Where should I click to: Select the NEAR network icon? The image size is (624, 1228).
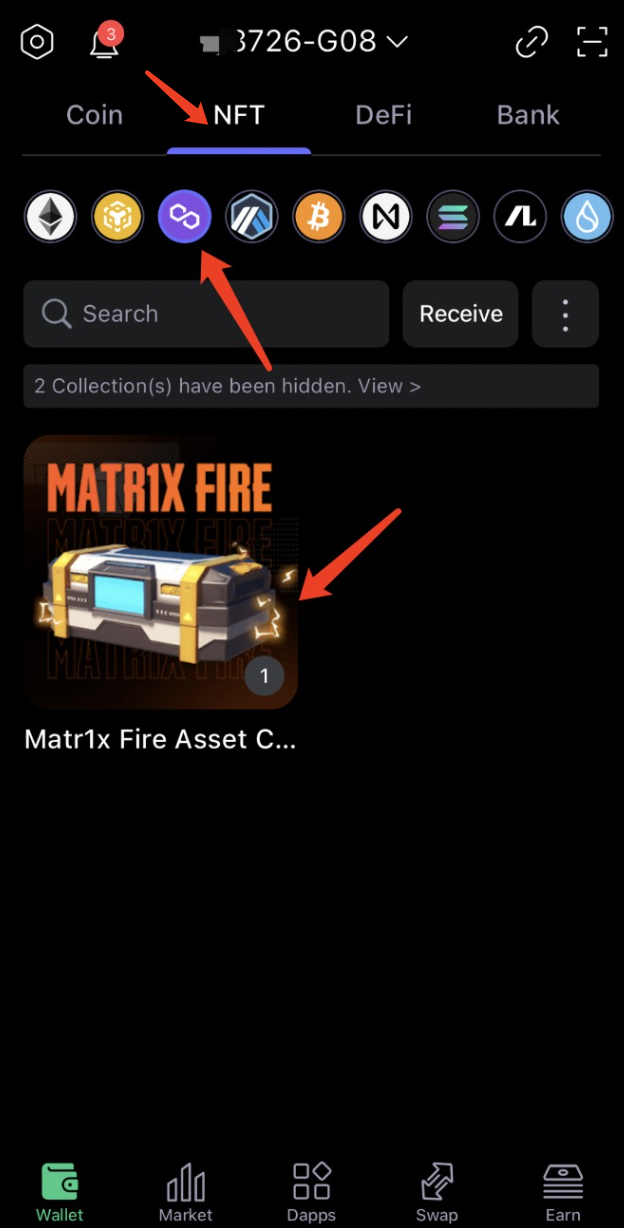[x=386, y=217]
